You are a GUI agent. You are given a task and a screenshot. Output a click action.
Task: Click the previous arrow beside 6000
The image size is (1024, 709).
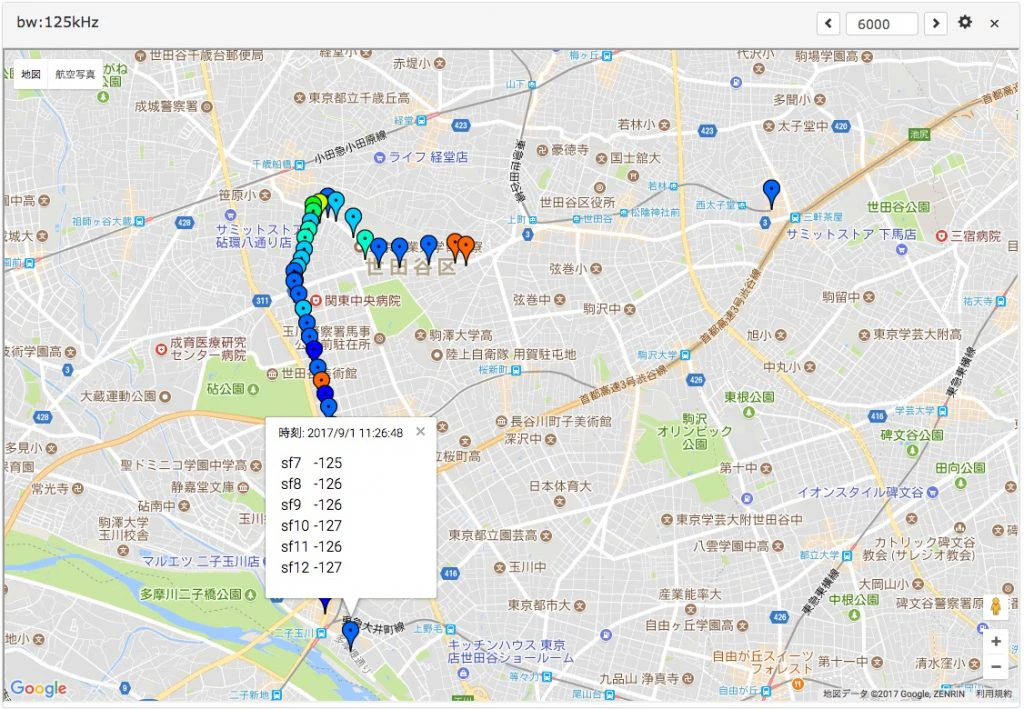pyautogui.click(x=828, y=24)
